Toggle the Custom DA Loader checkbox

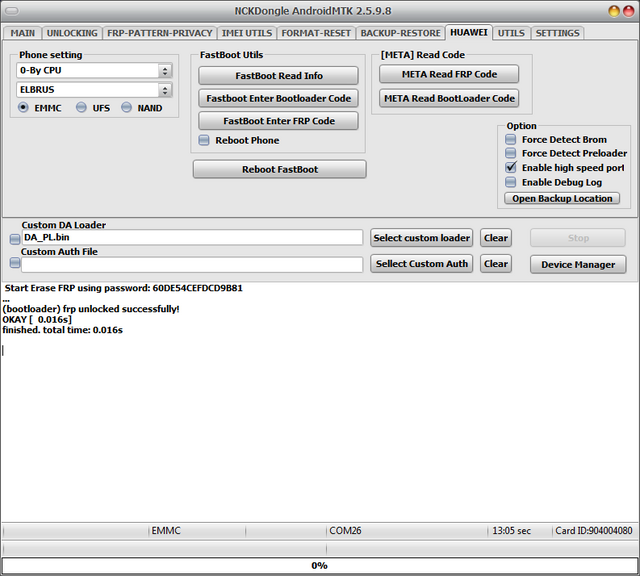[x=15, y=238]
